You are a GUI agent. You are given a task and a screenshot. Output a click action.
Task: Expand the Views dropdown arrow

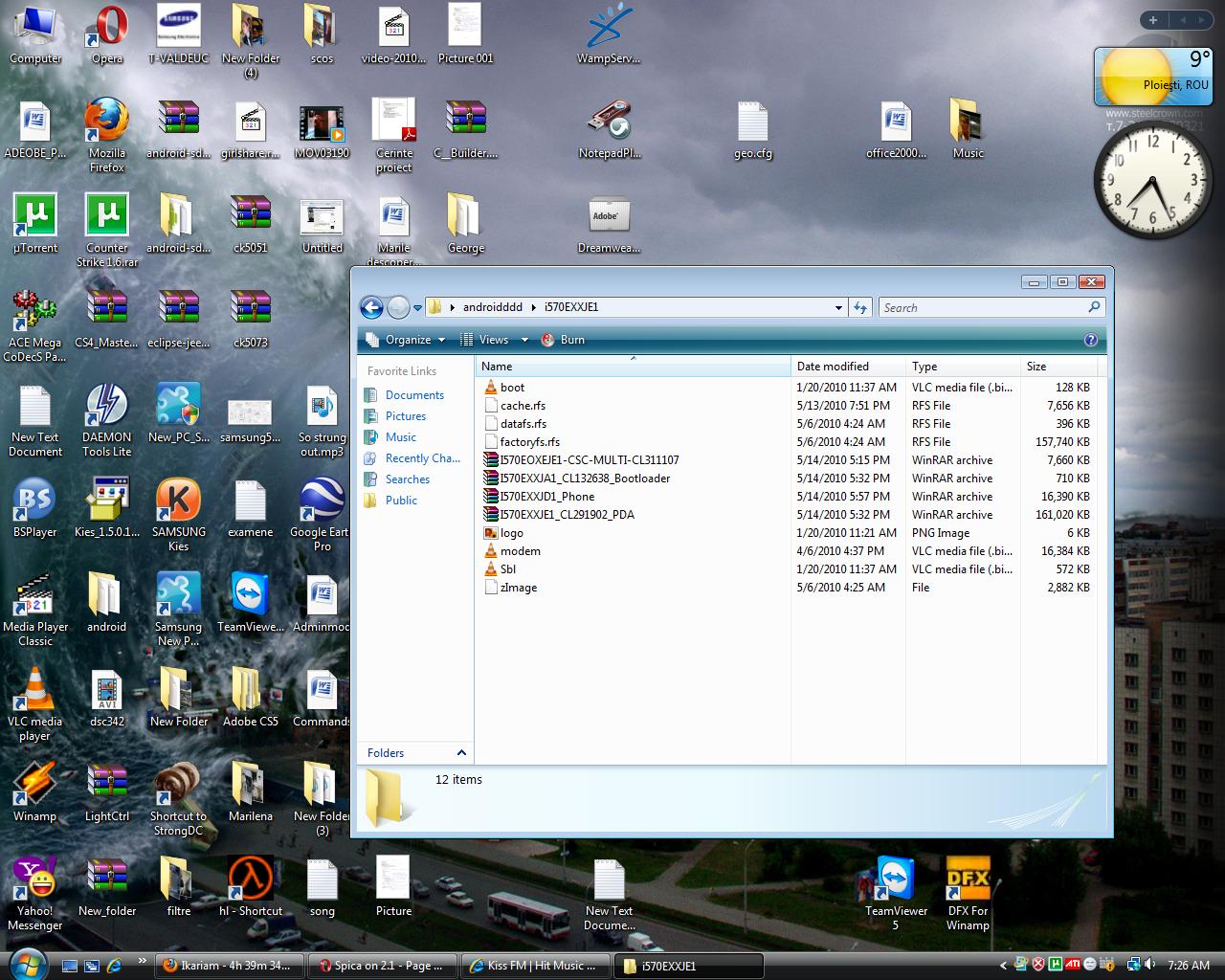[x=524, y=340]
